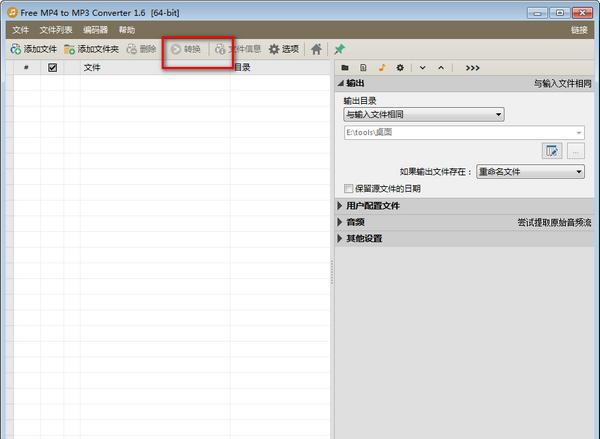Select the document icon in the settings panel toolbar
600x439 pixels.
(363, 68)
